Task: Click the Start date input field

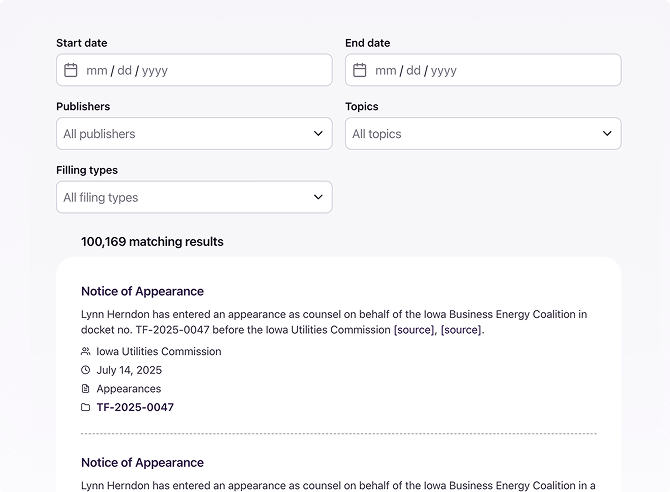Action: coord(200,70)
